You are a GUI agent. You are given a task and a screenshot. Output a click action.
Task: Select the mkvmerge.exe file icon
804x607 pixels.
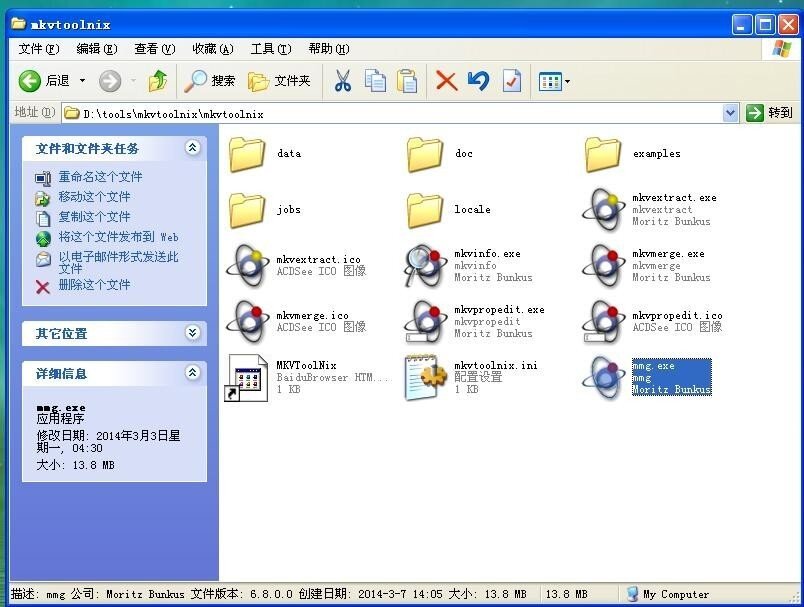click(x=602, y=266)
